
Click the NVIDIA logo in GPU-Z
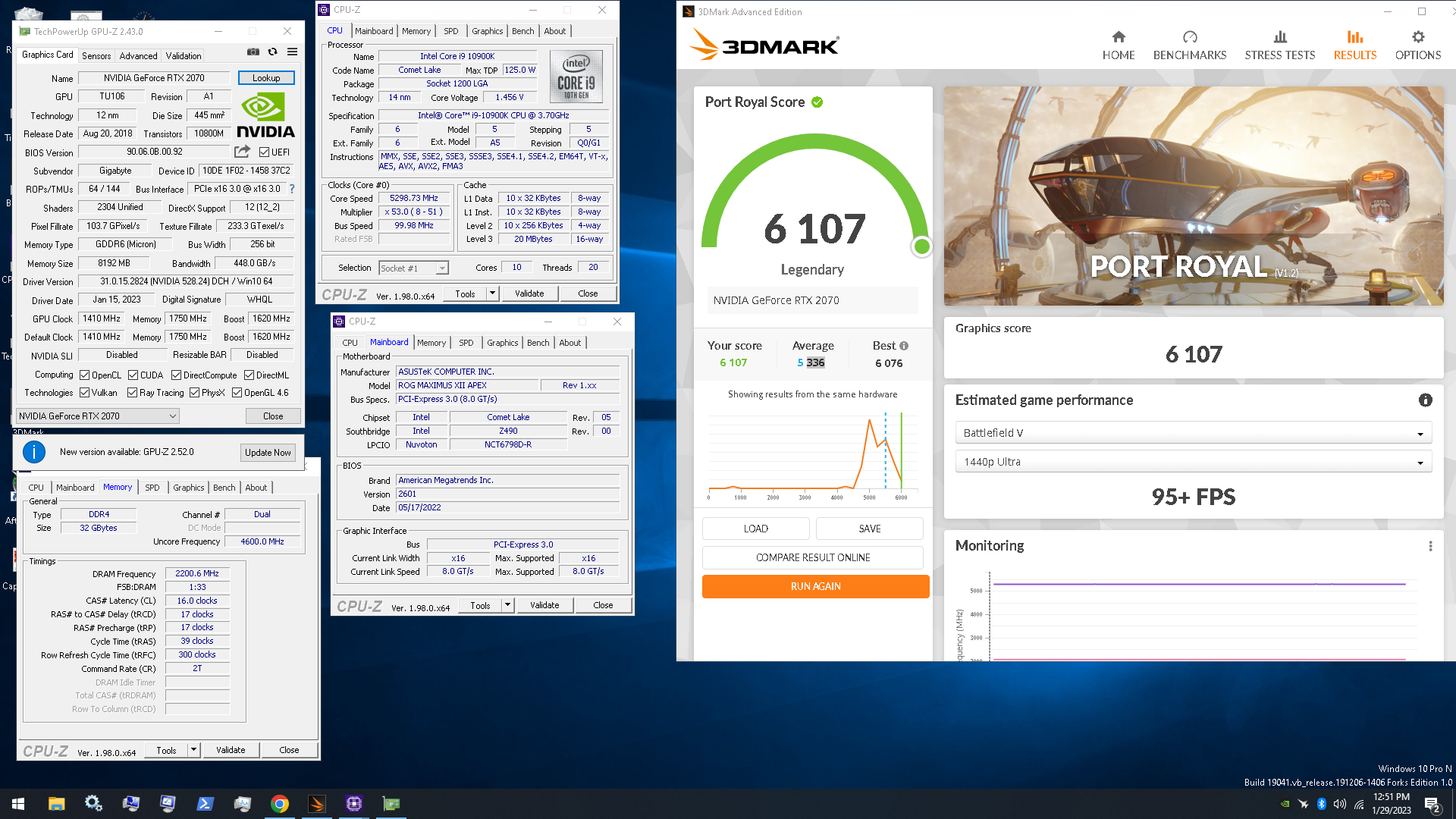[x=265, y=115]
